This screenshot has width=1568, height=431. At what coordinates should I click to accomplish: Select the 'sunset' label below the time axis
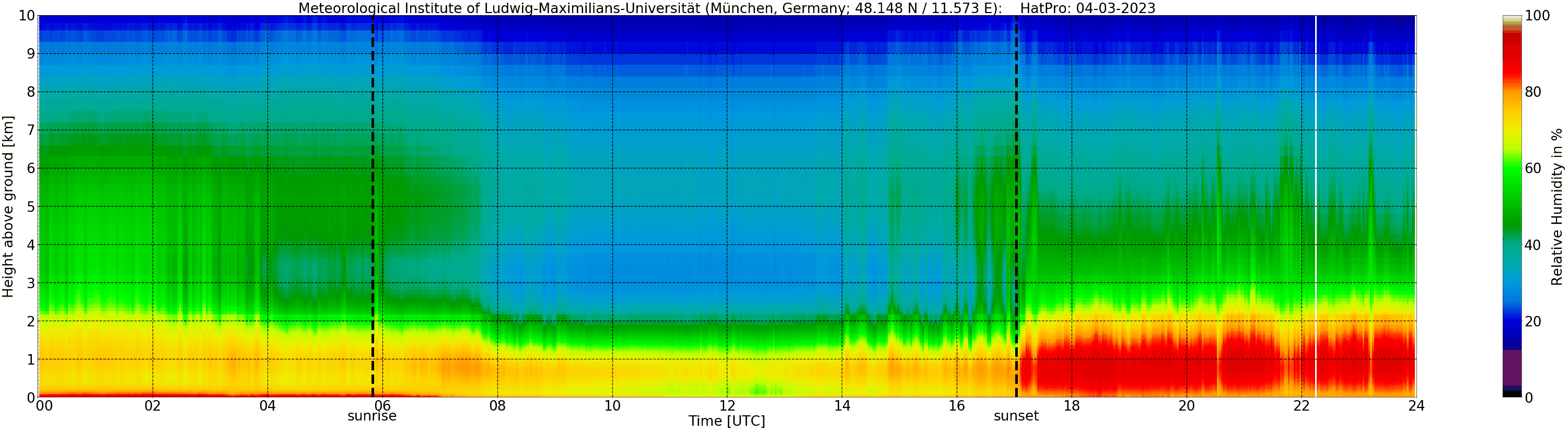point(1016,416)
